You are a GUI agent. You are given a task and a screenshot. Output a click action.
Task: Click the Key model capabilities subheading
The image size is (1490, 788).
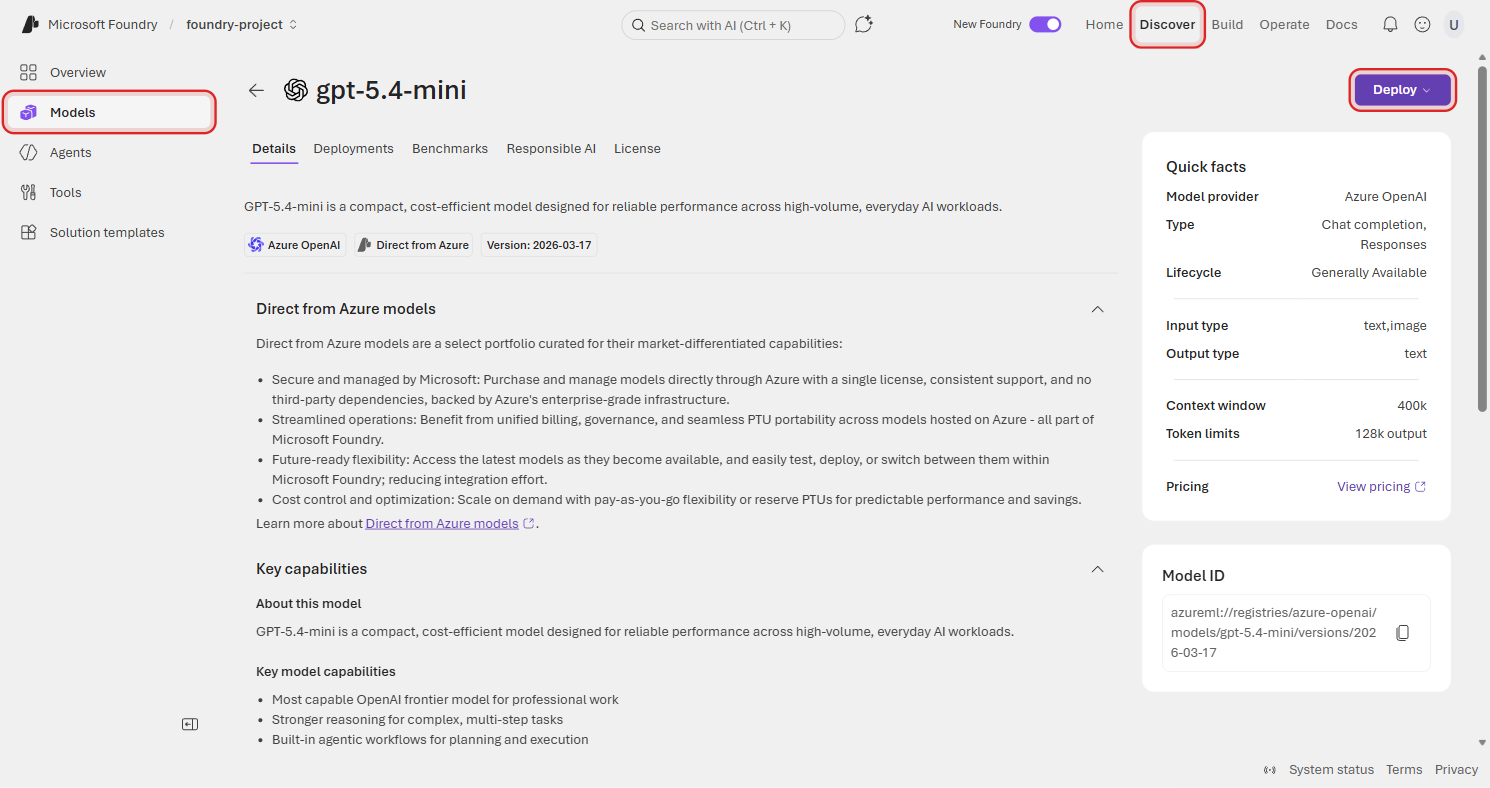(326, 672)
